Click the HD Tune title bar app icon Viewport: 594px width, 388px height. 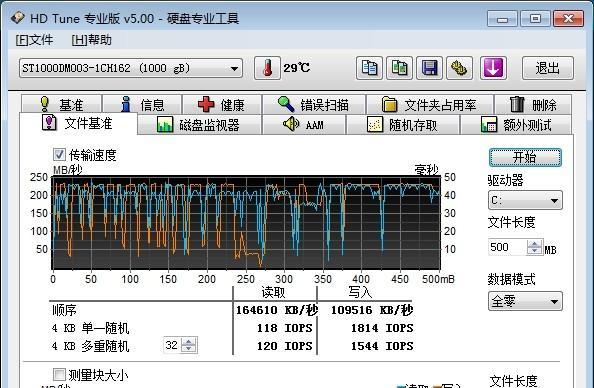coord(17,17)
